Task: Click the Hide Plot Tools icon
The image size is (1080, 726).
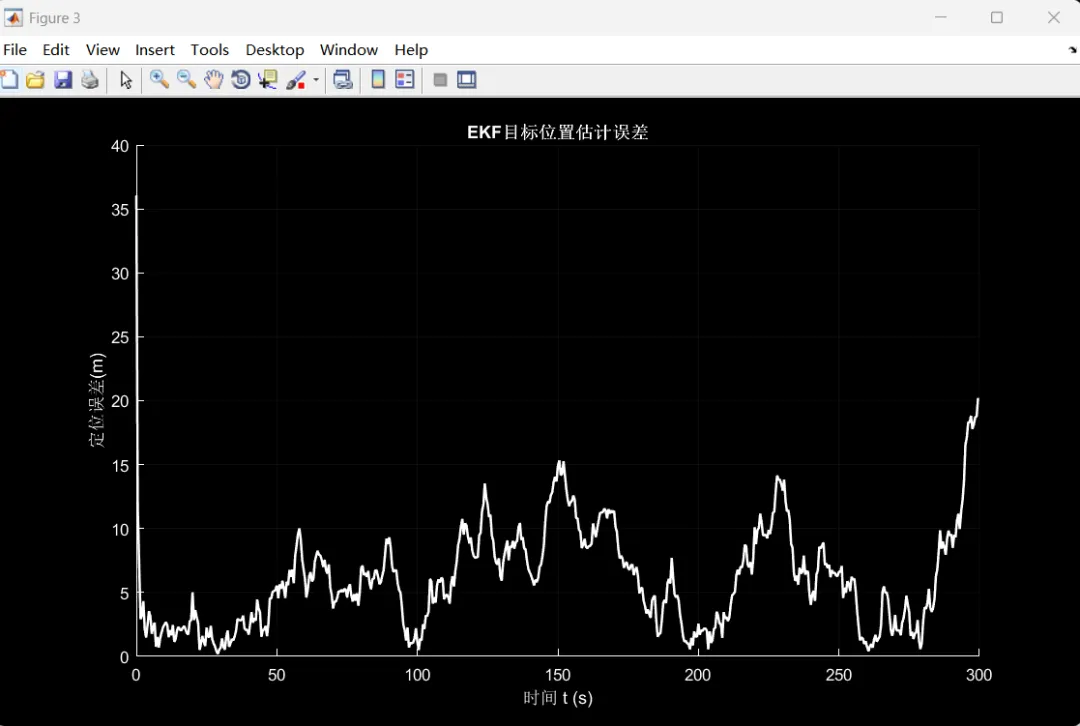Action: click(440, 80)
